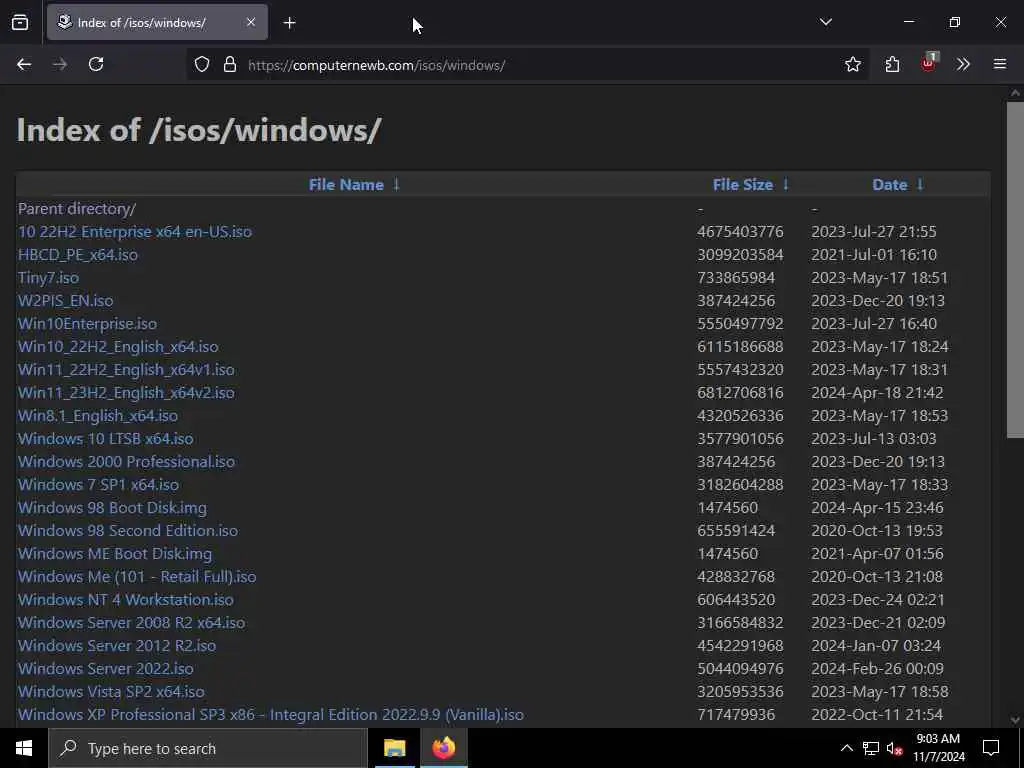Open Windows 98 Boot Disk.img link
The image size is (1024, 768).
(x=112, y=507)
